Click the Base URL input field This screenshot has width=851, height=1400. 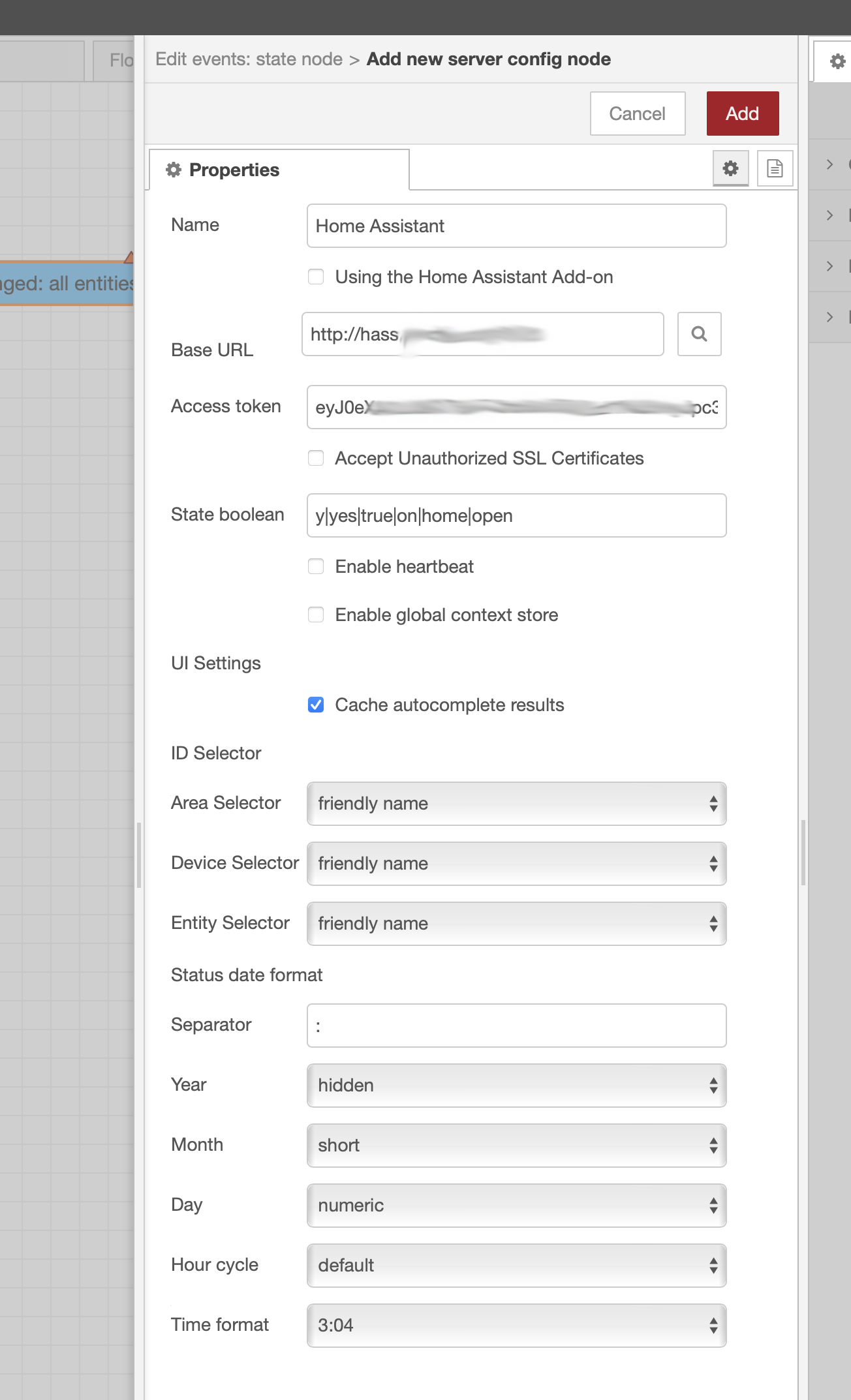pos(482,334)
